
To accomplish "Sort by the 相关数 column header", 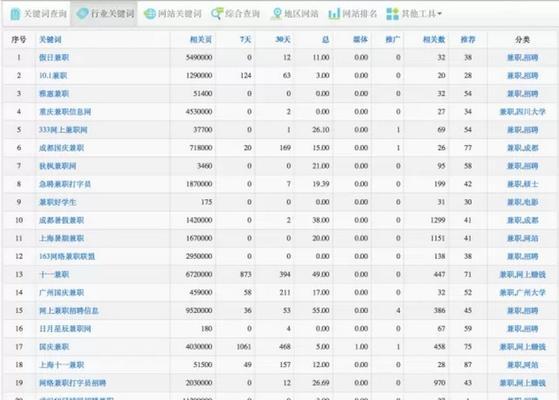I will [x=434, y=40].
